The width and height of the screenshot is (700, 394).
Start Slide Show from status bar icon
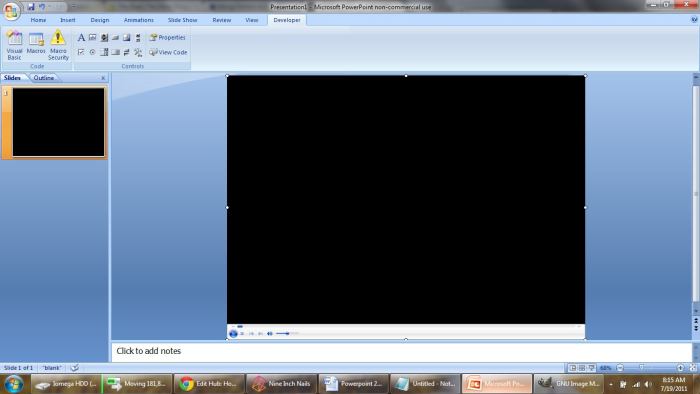[x=592, y=368]
